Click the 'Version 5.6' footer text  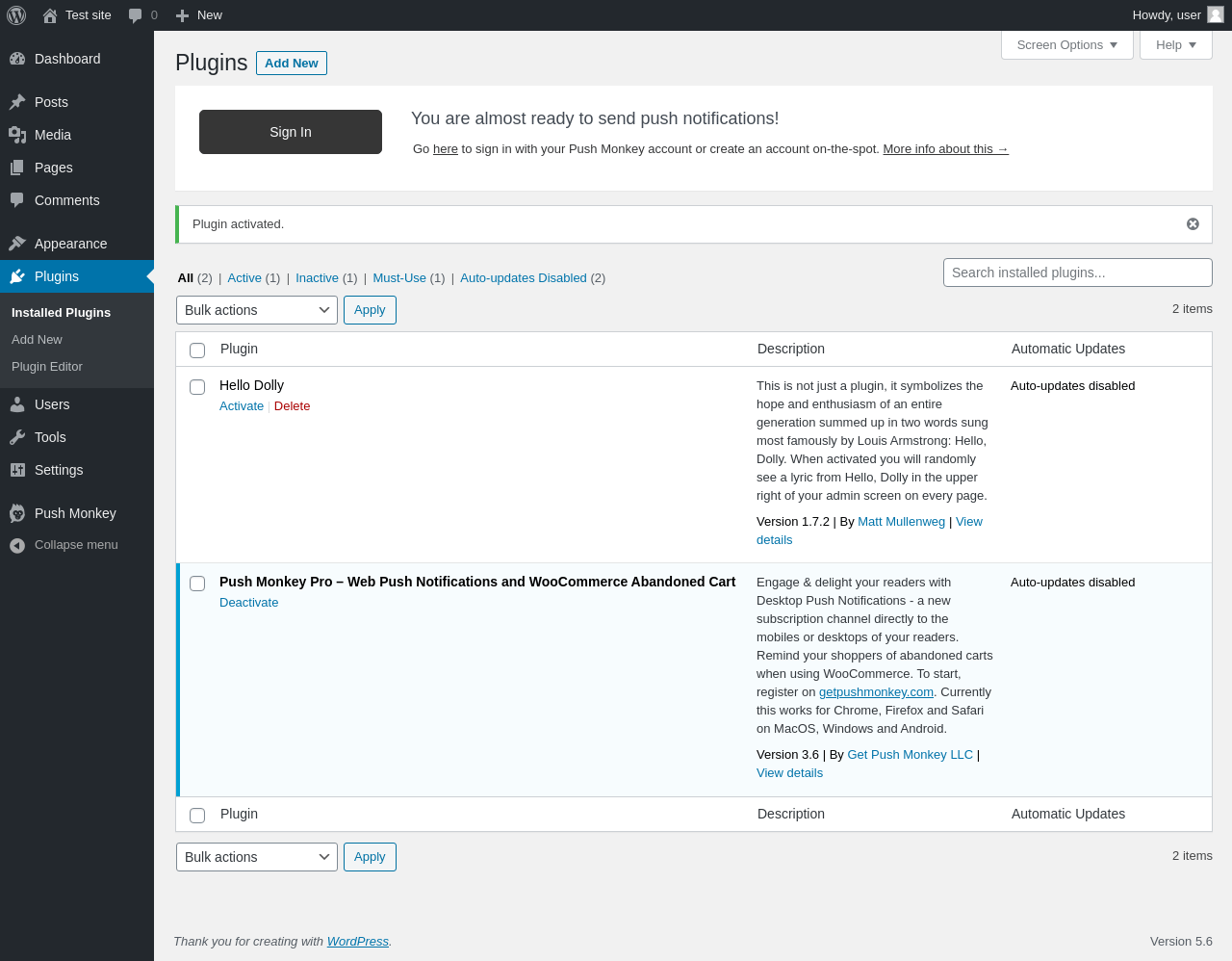tap(1181, 942)
